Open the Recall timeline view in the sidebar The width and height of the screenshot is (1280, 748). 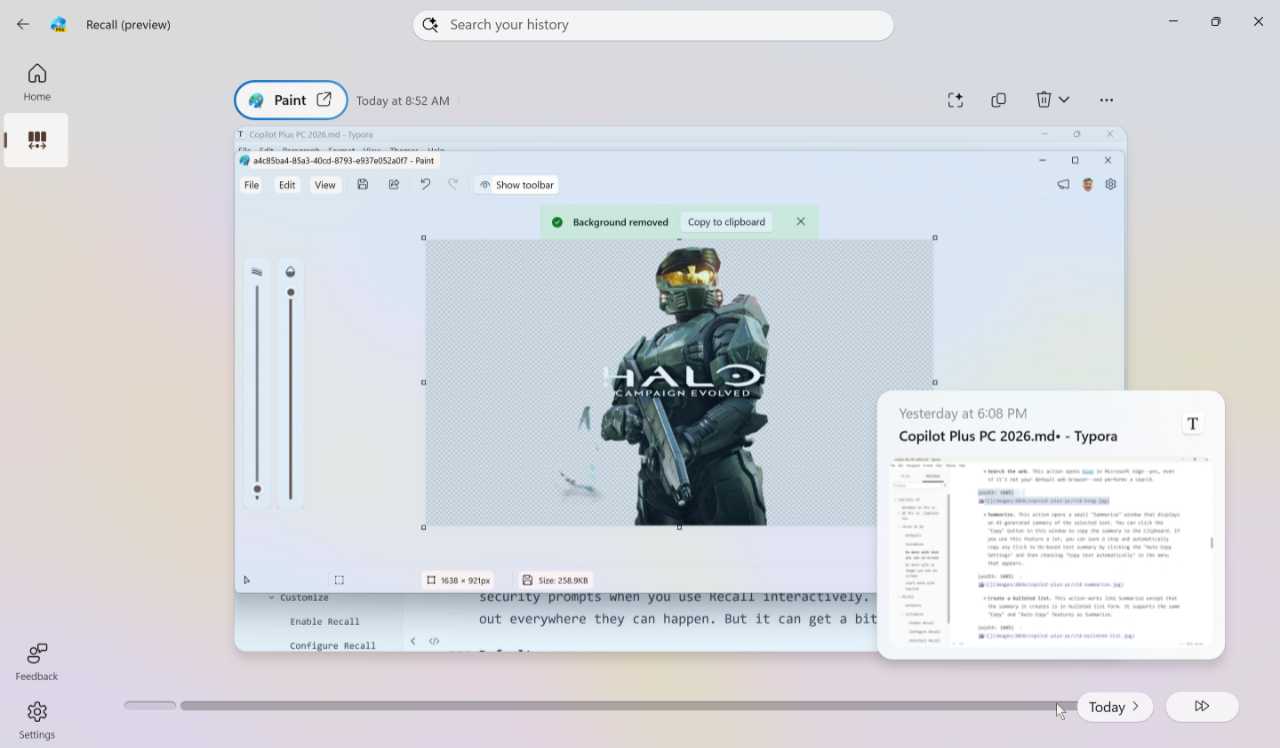37,140
